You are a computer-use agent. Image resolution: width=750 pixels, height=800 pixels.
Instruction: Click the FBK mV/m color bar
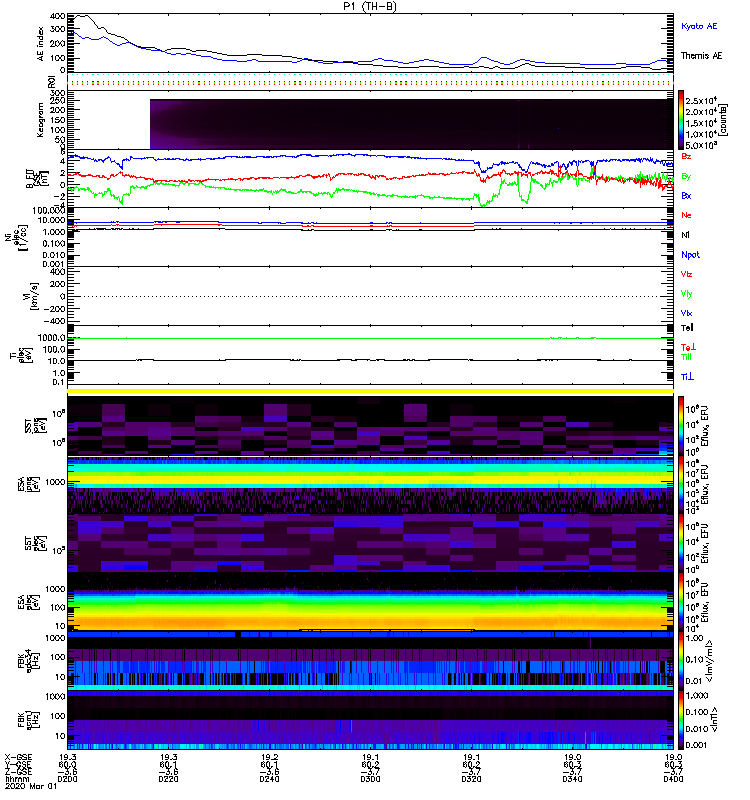pos(681,661)
